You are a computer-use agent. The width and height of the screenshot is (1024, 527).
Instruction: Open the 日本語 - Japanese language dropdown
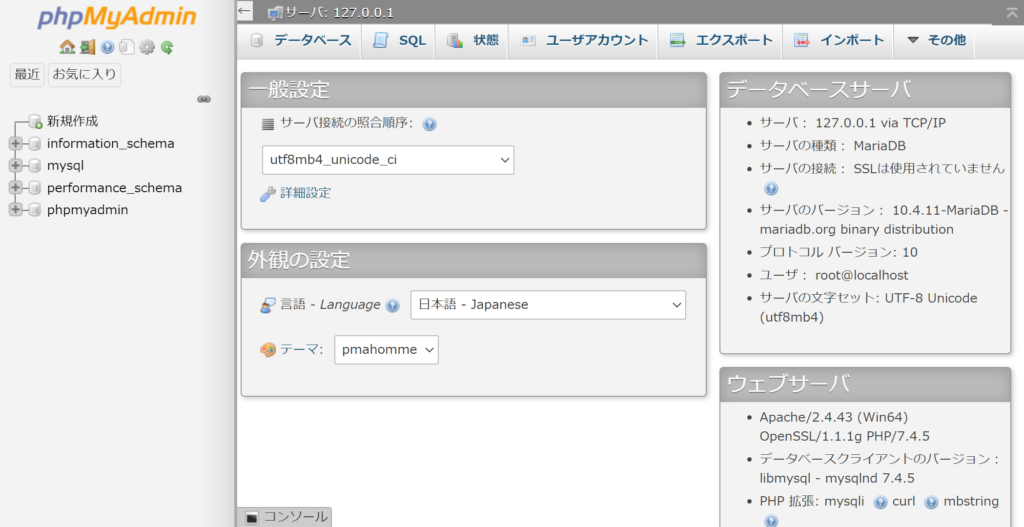548,305
